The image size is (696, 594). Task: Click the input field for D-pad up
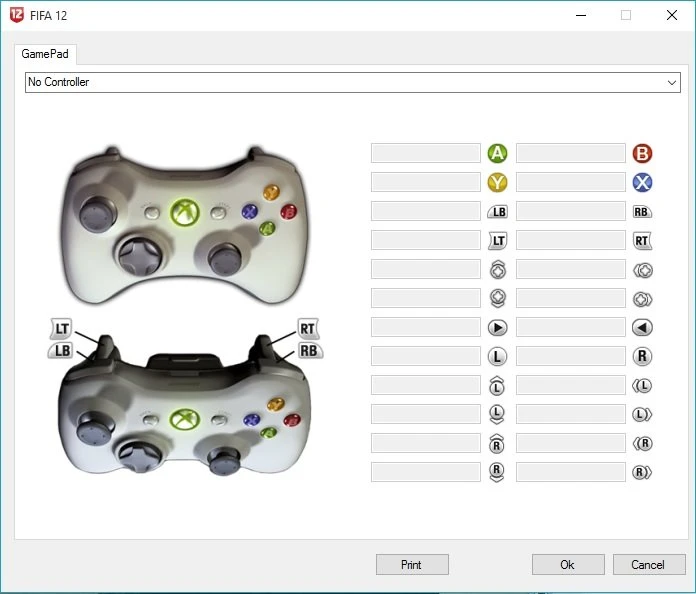(x=426, y=269)
